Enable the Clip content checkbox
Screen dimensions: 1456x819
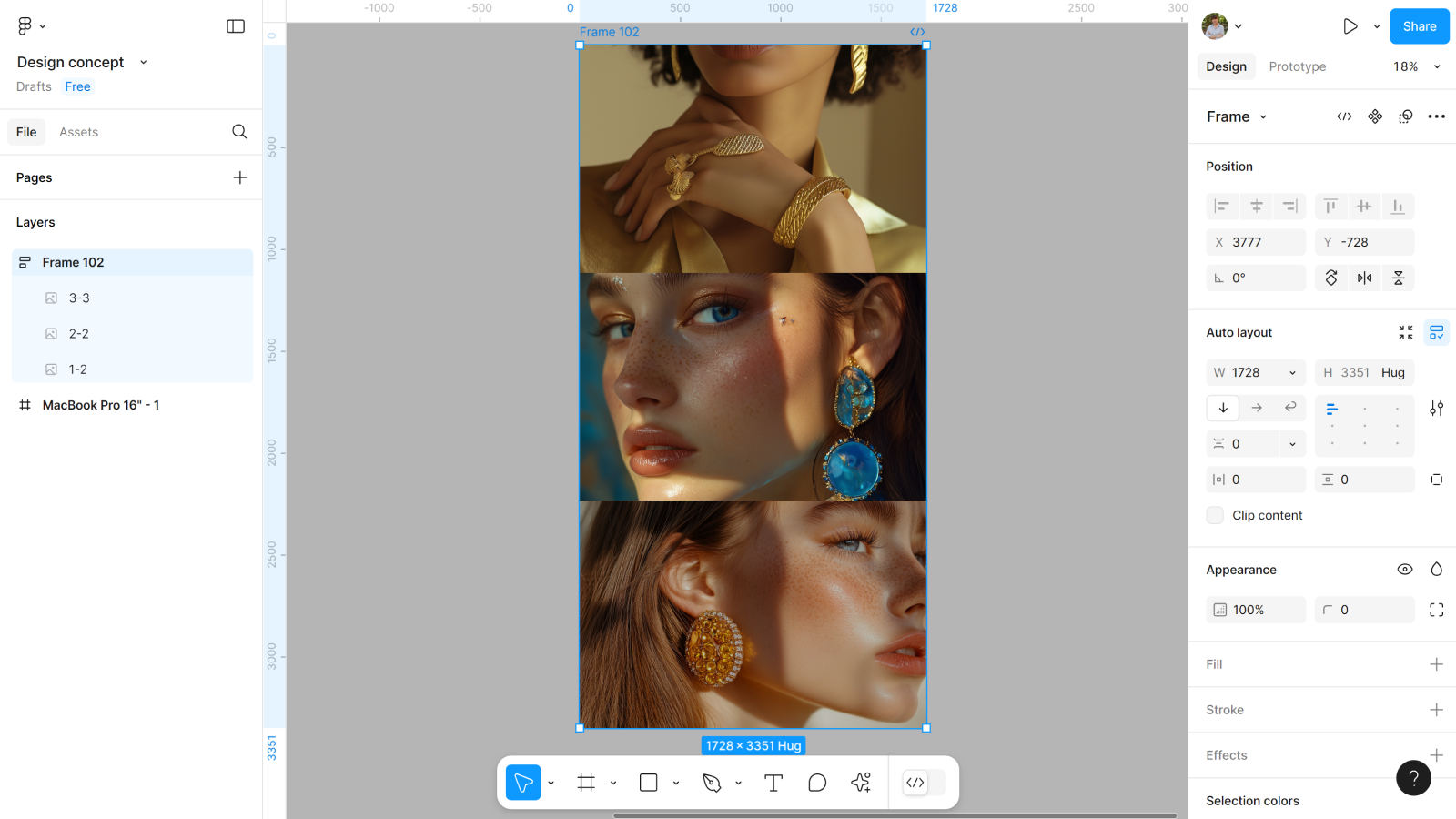pyautogui.click(x=1215, y=515)
